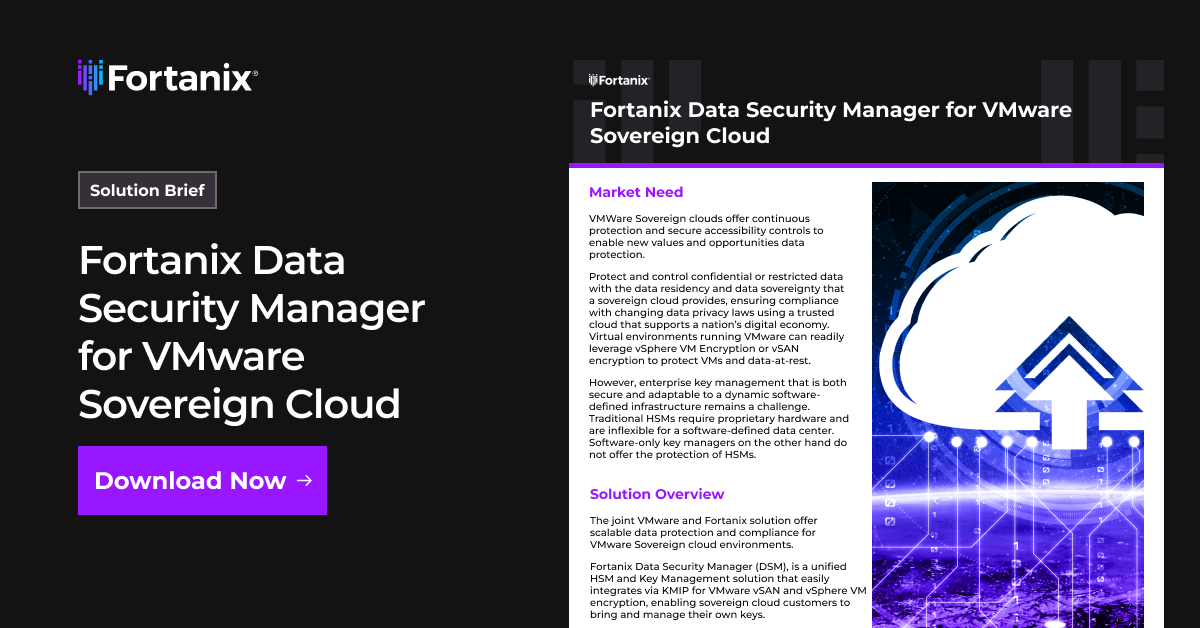
Task: Click the Fortanix Data Security Manager headline link
Action: click(x=251, y=332)
